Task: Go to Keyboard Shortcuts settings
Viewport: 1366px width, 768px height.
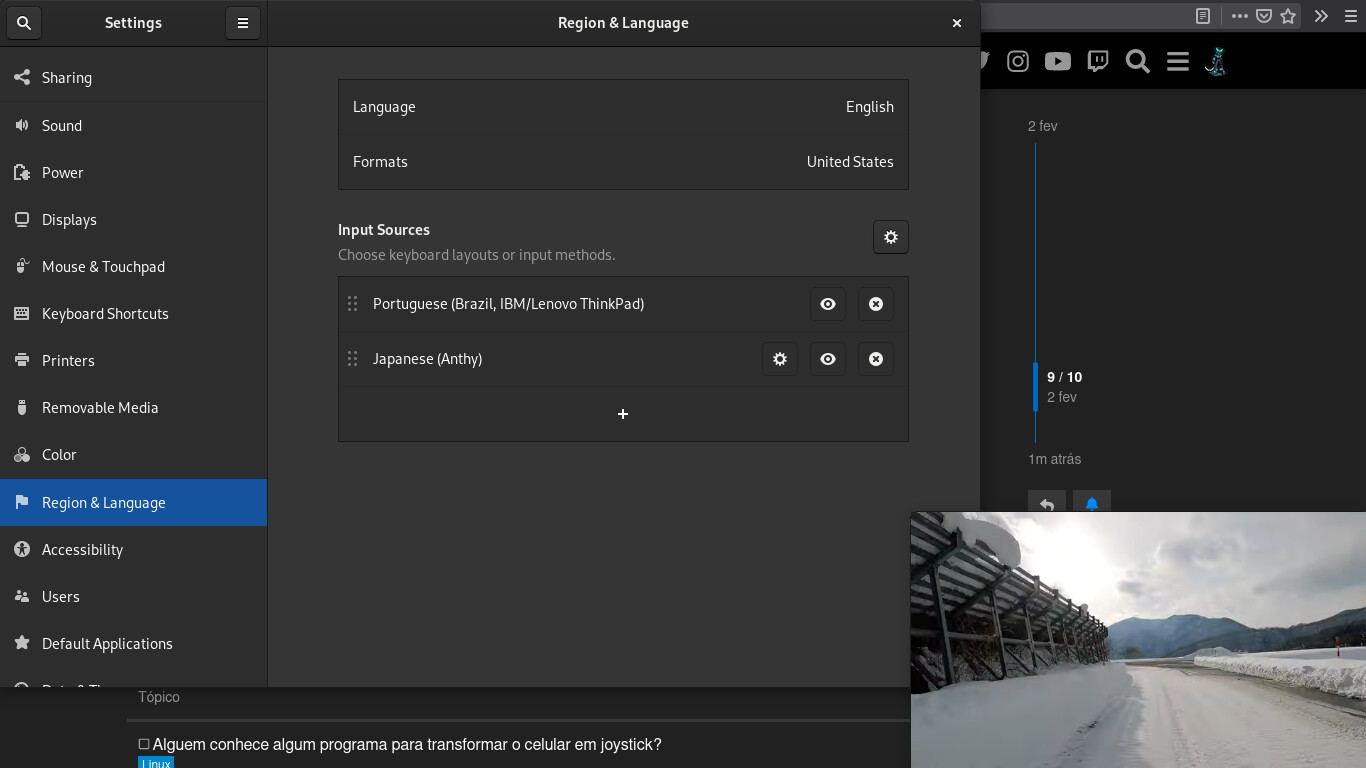Action: tap(105, 314)
